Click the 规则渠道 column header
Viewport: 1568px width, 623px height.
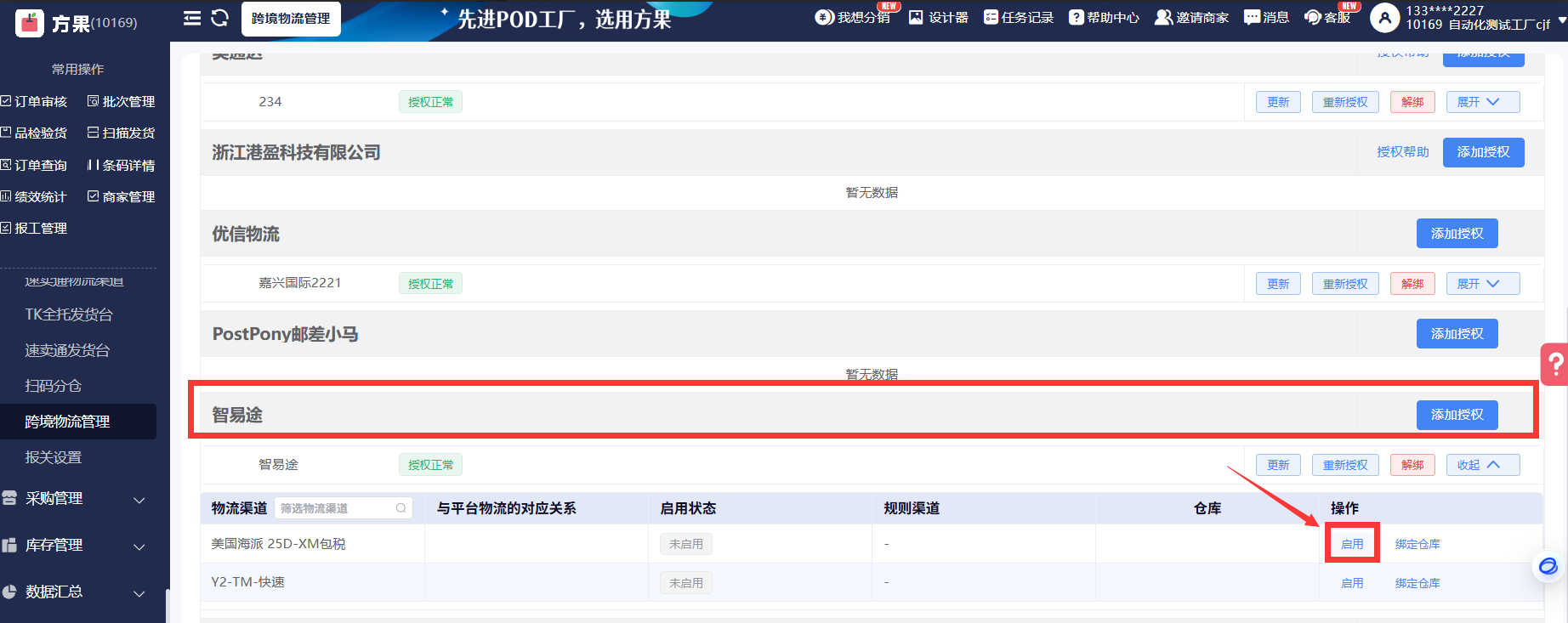pos(912,508)
